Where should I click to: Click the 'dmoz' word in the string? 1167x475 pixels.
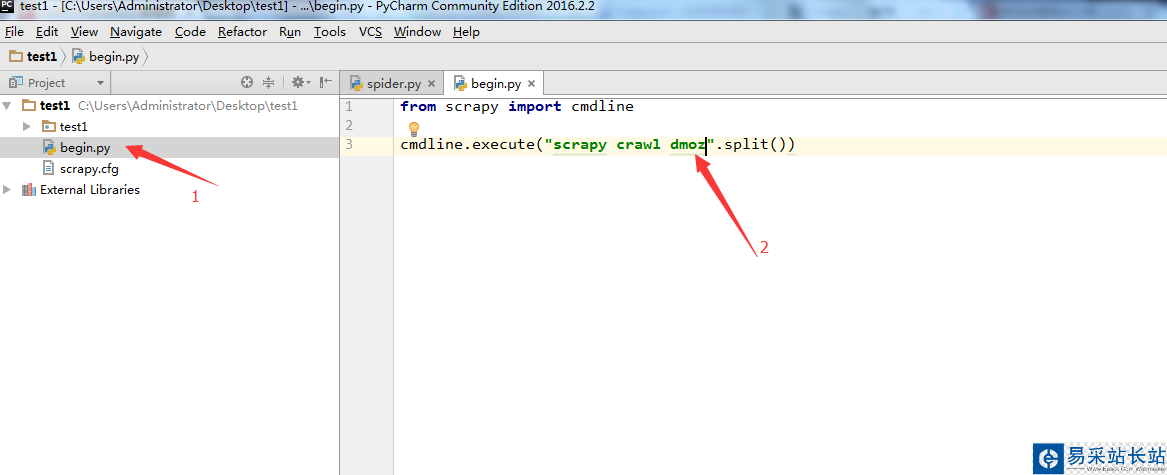(687, 144)
